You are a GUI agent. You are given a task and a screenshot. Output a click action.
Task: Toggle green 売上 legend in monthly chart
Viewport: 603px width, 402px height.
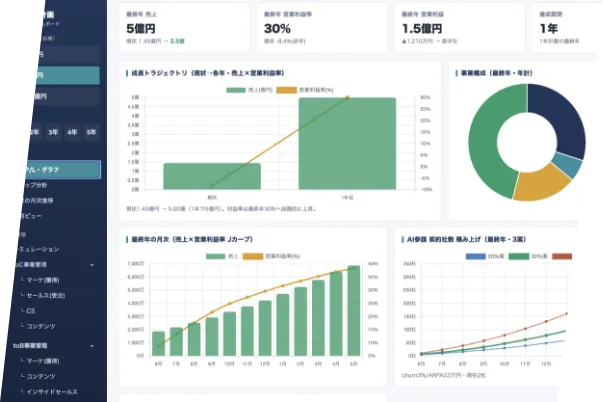[222, 256]
